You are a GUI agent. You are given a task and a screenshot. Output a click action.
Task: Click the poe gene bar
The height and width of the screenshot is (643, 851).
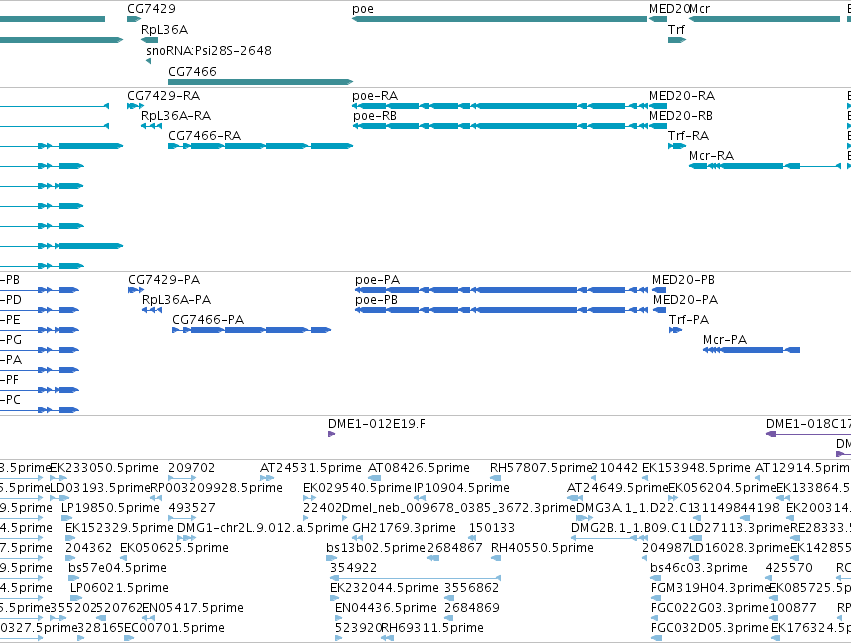499,19
